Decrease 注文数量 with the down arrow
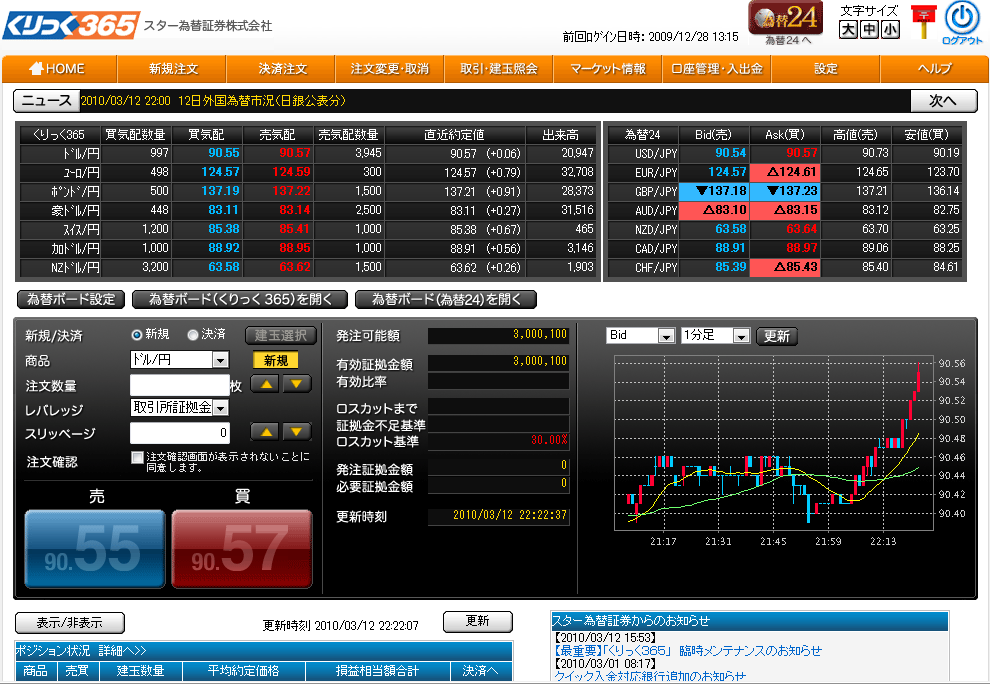 click(297, 383)
